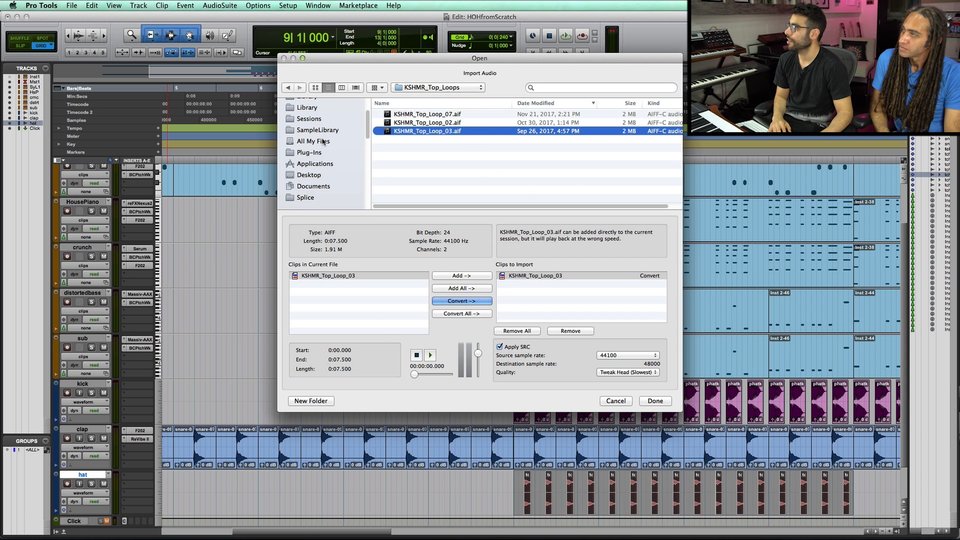Image resolution: width=960 pixels, height=540 pixels.
Task: Open the Quality Tweak Head dropdown
Action: (x=628, y=372)
